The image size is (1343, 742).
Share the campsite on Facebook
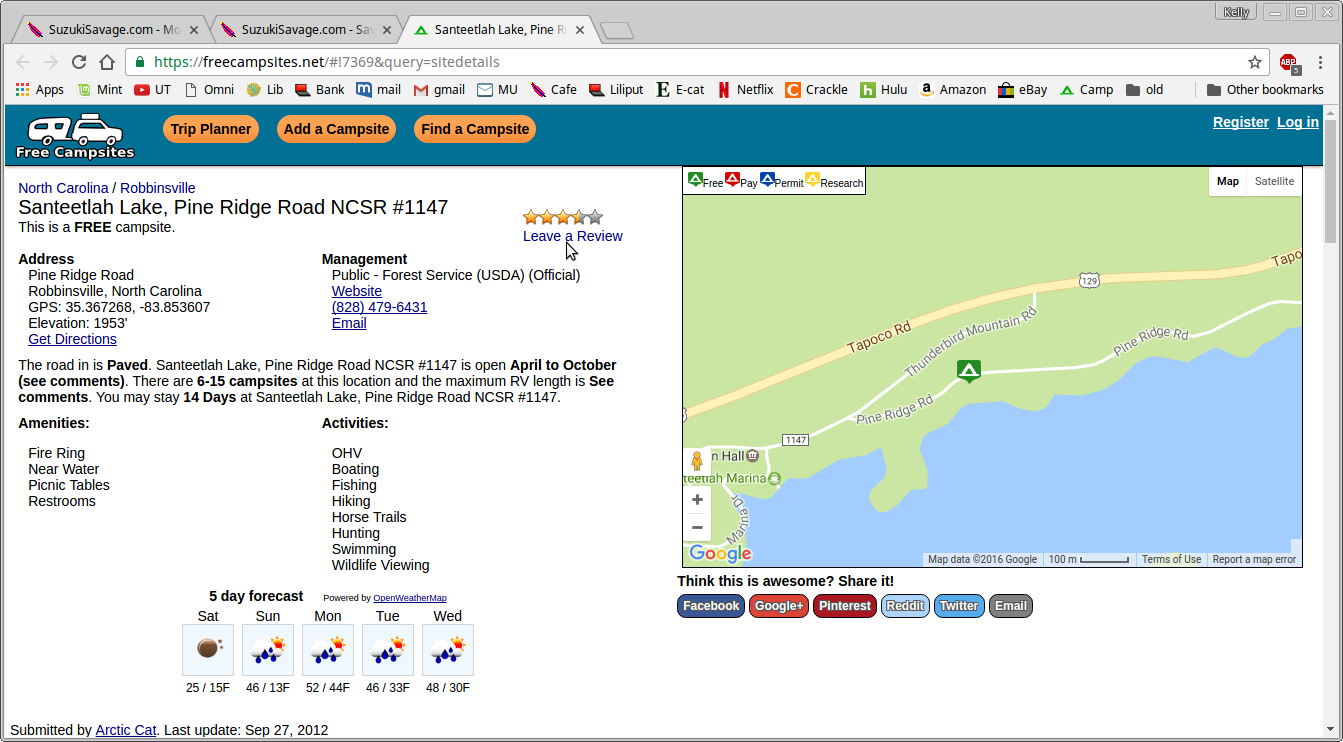(x=711, y=606)
